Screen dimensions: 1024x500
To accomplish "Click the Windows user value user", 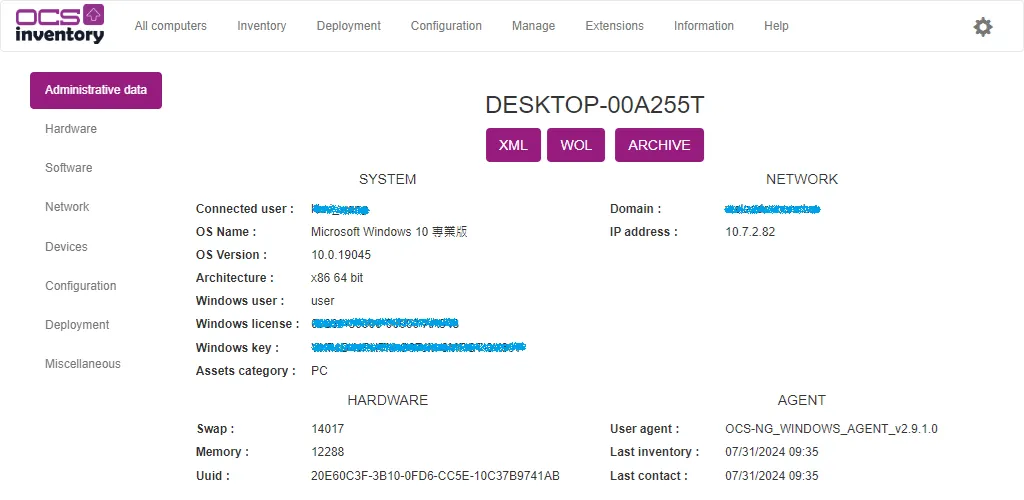I will coord(323,301).
